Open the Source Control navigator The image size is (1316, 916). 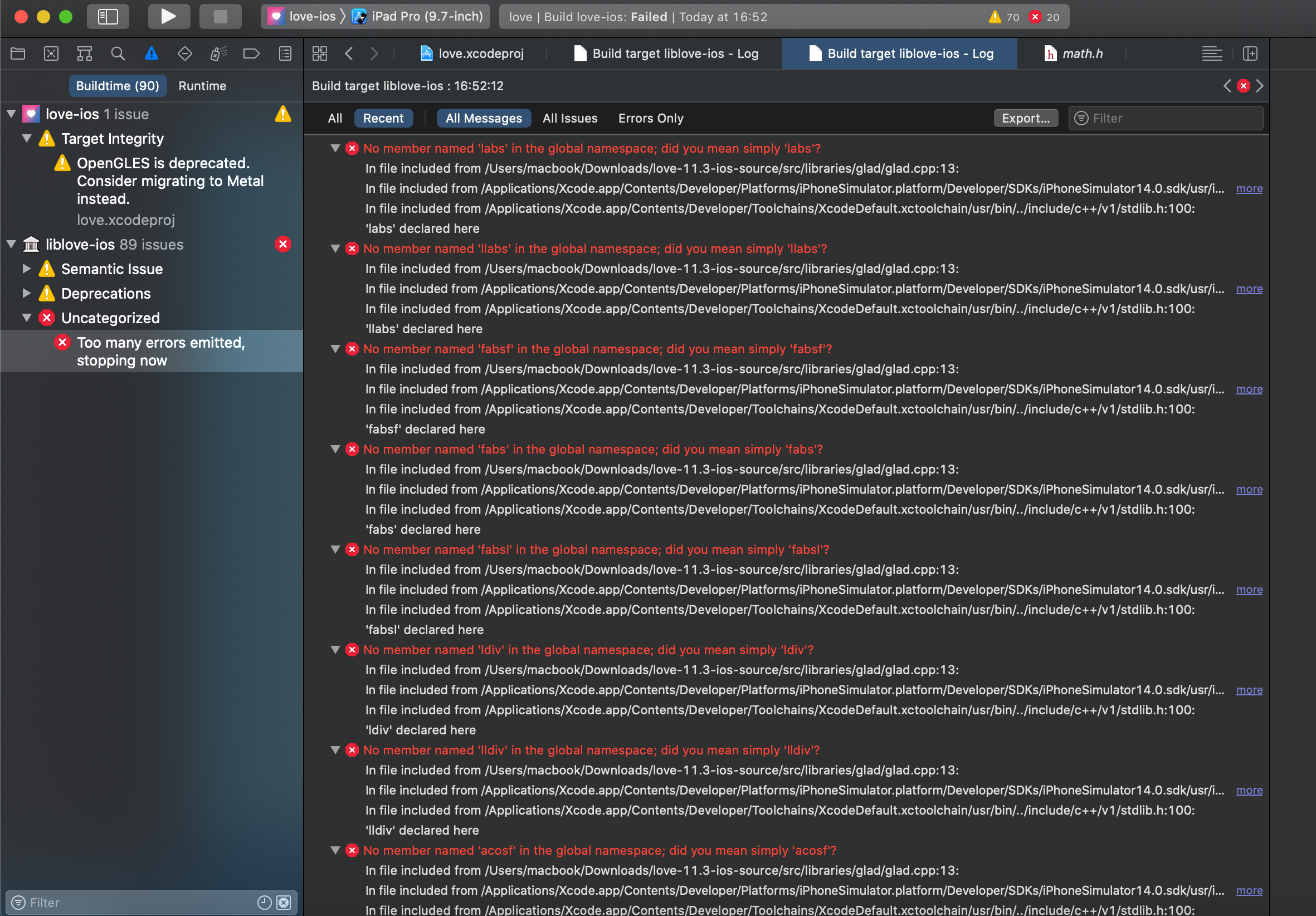pyautogui.click(x=51, y=54)
